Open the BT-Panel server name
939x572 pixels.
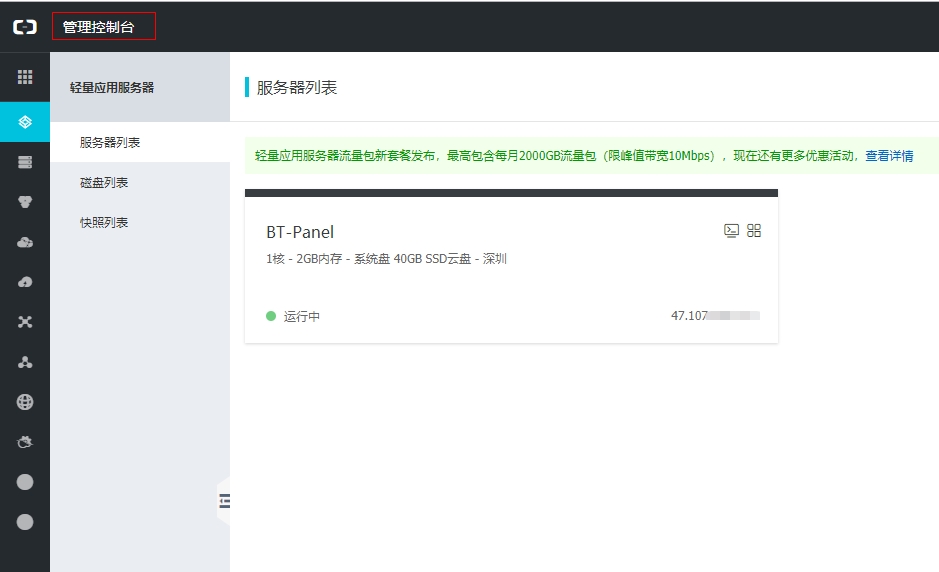click(300, 232)
